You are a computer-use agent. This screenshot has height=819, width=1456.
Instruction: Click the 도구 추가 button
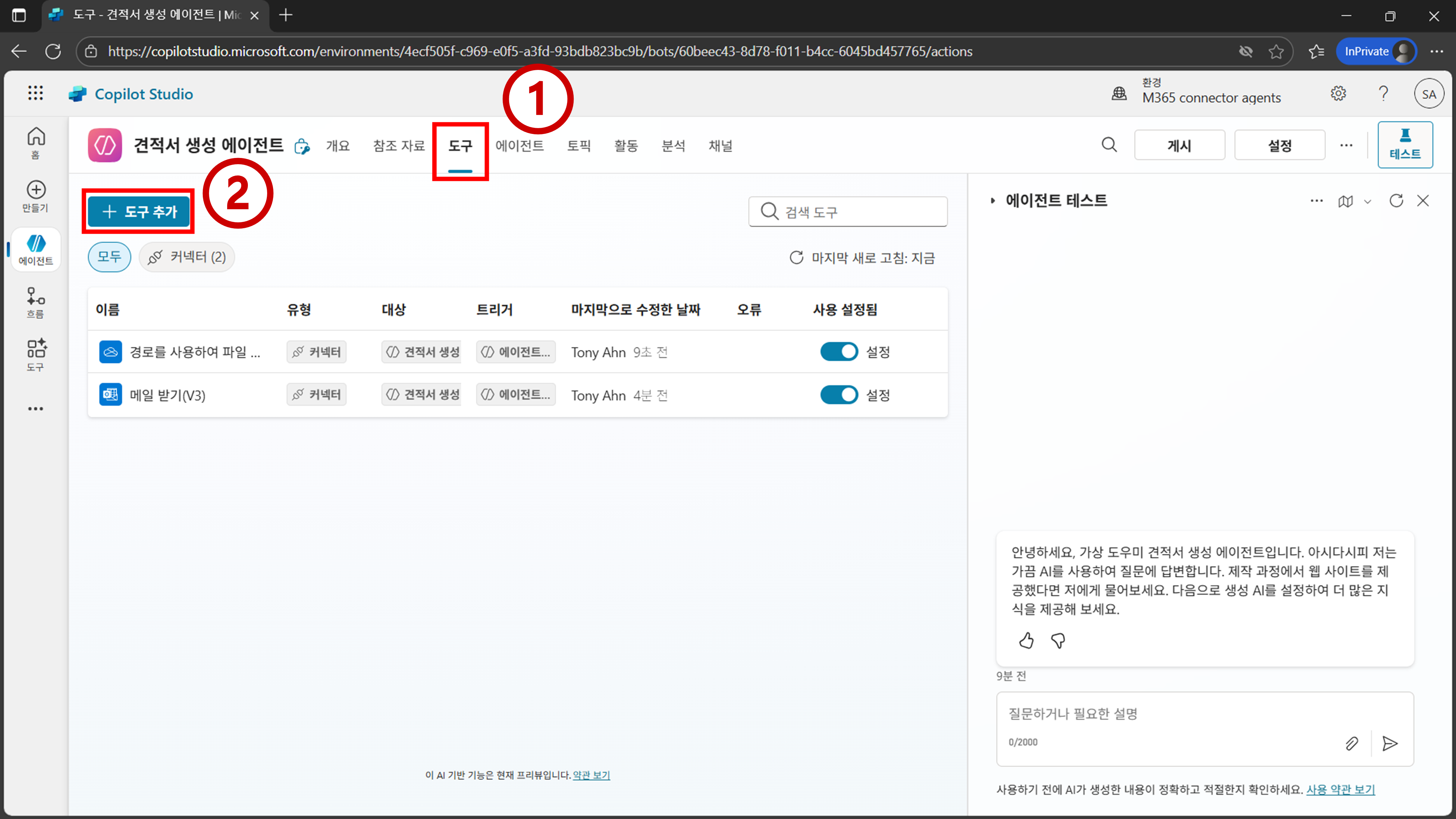pos(139,211)
